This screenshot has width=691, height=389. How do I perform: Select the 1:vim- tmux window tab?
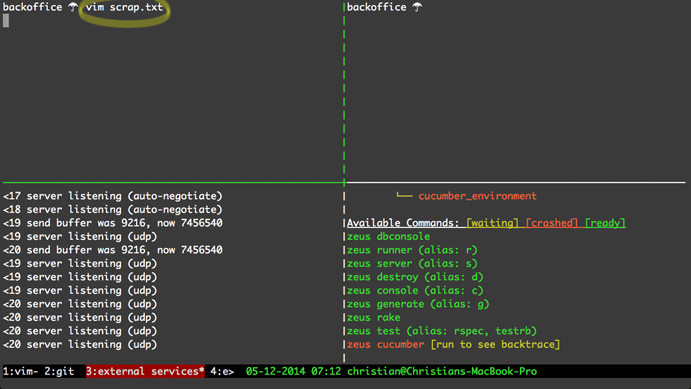(20, 371)
